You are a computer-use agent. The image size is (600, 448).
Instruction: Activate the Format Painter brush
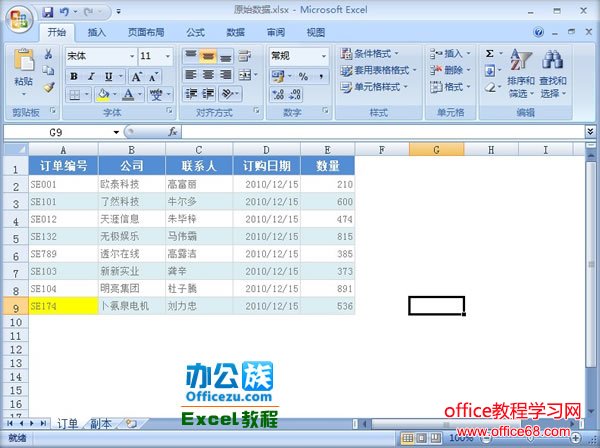point(48,88)
